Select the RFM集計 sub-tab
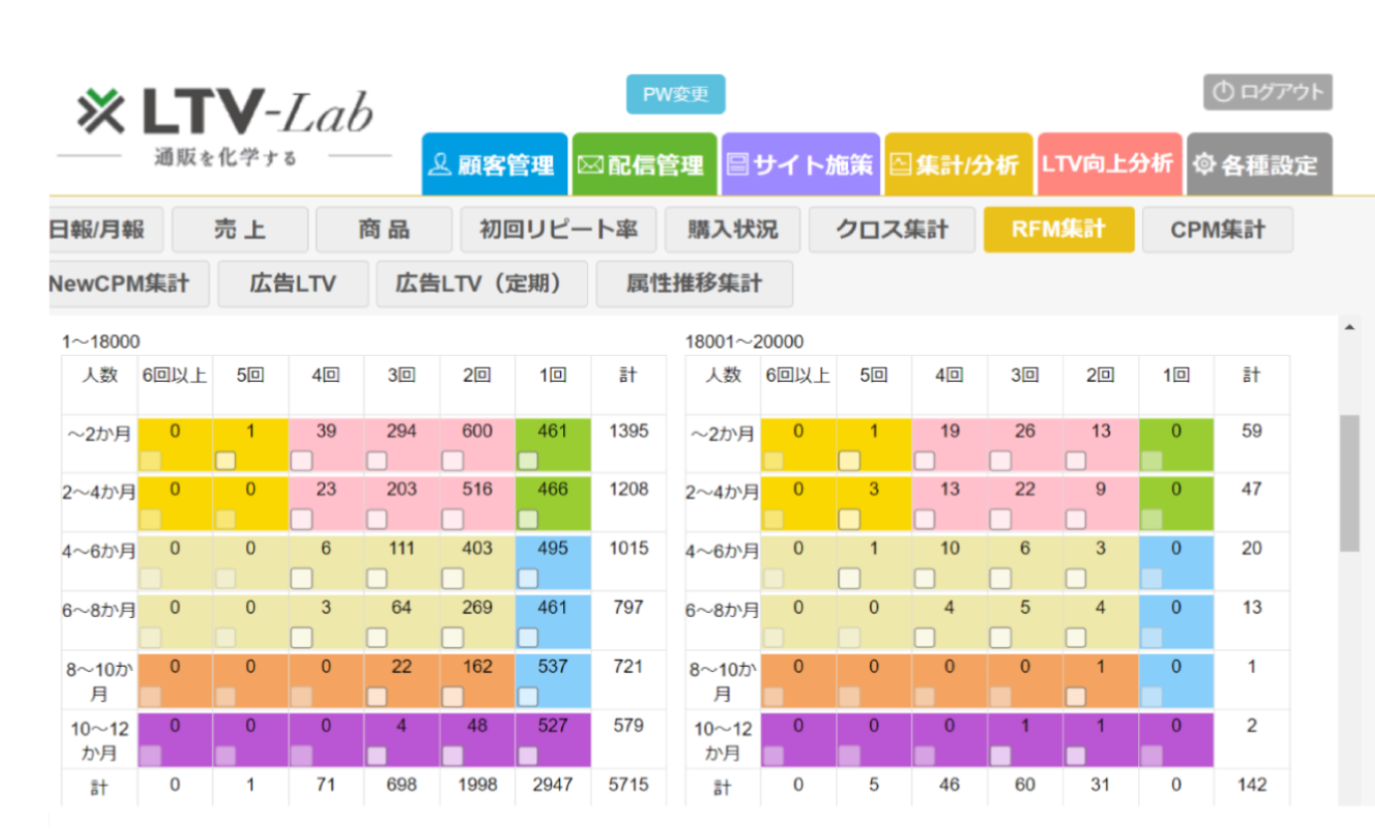Screen dimensions: 1375x837 click(1058, 230)
